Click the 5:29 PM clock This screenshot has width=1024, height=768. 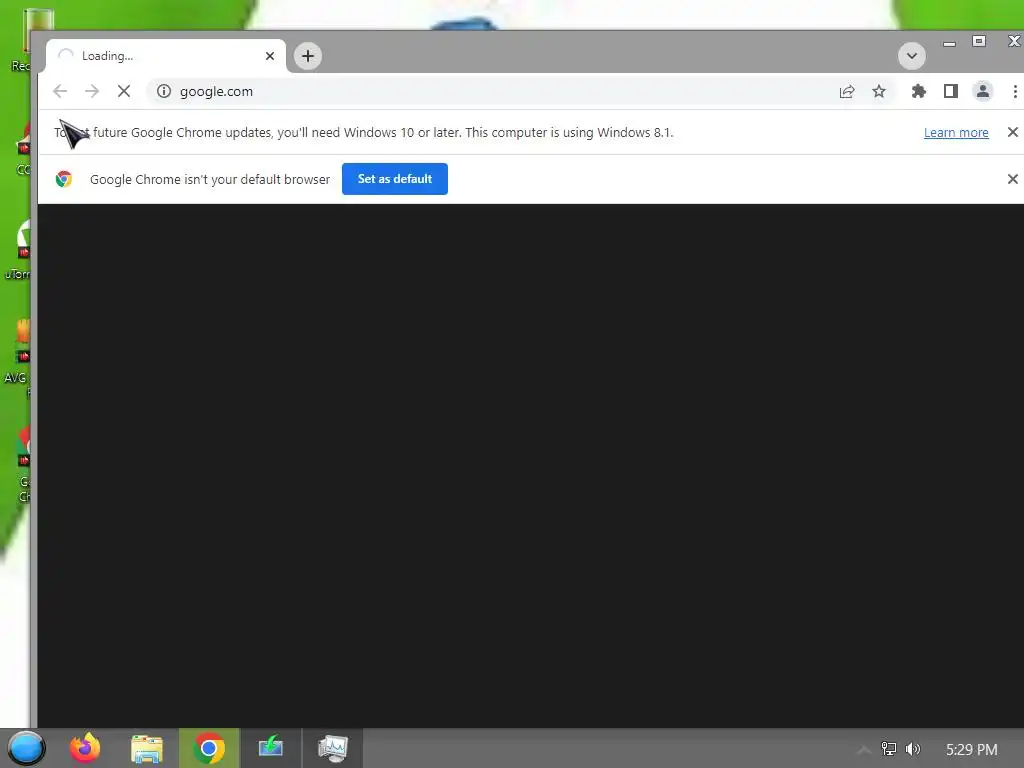(971, 750)
